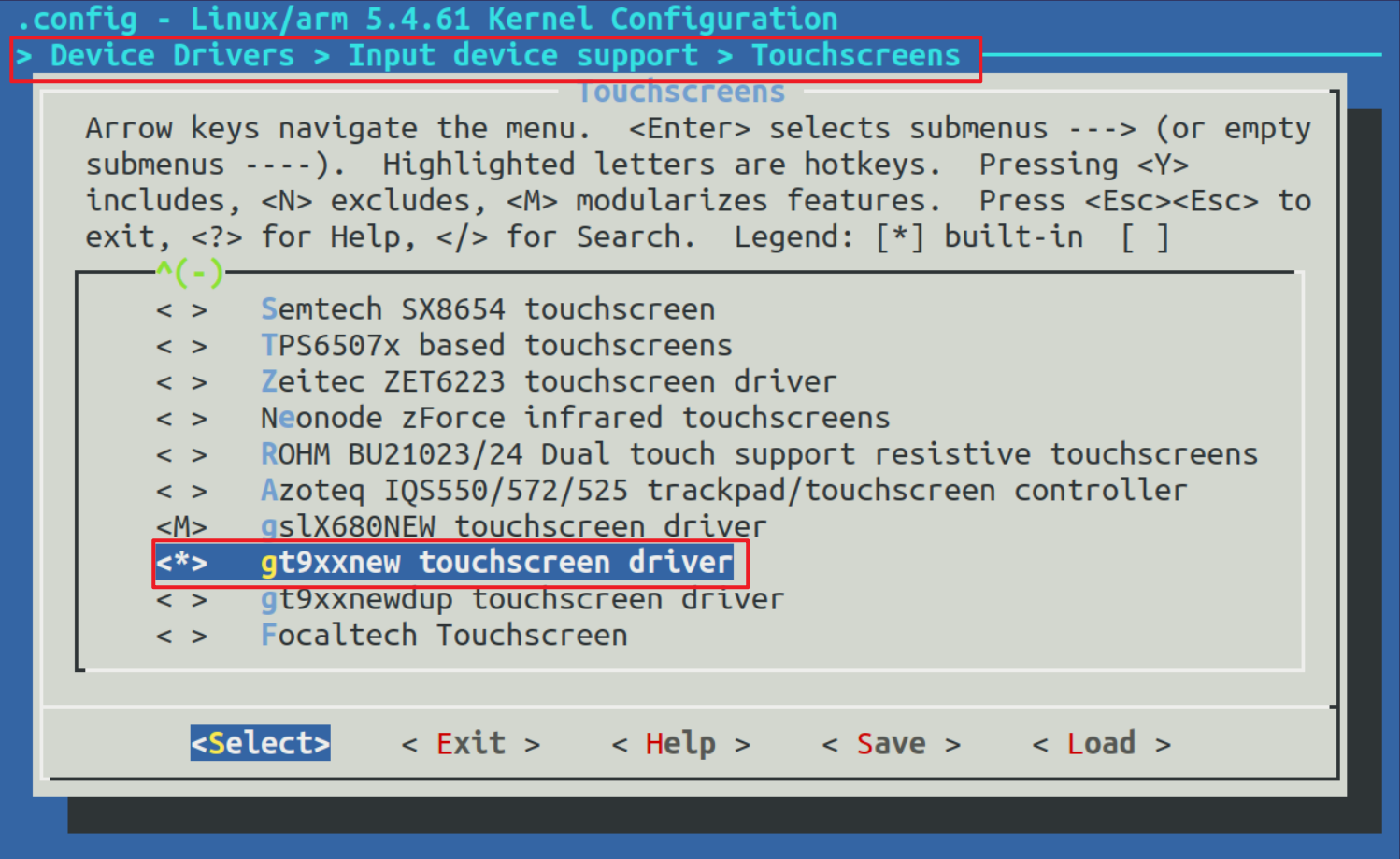
Task: Toggle the built-in gt9xxnew state marker
Action: (x=181, y=563)
